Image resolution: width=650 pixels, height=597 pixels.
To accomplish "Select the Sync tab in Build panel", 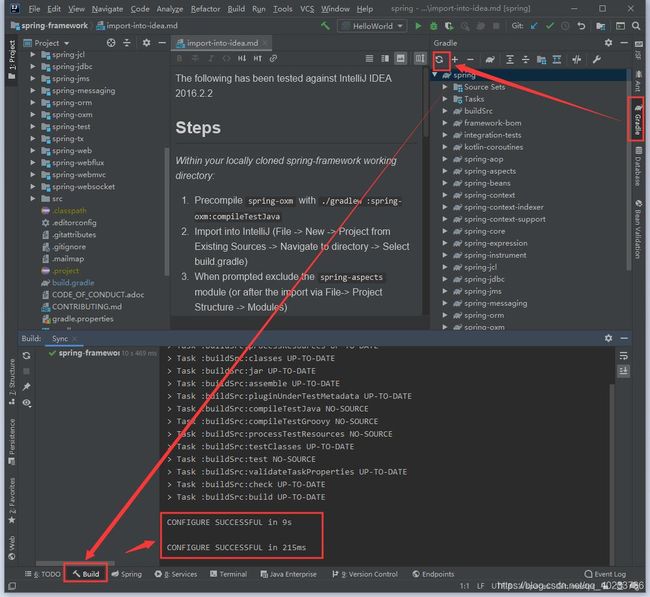I will (60, 339).
